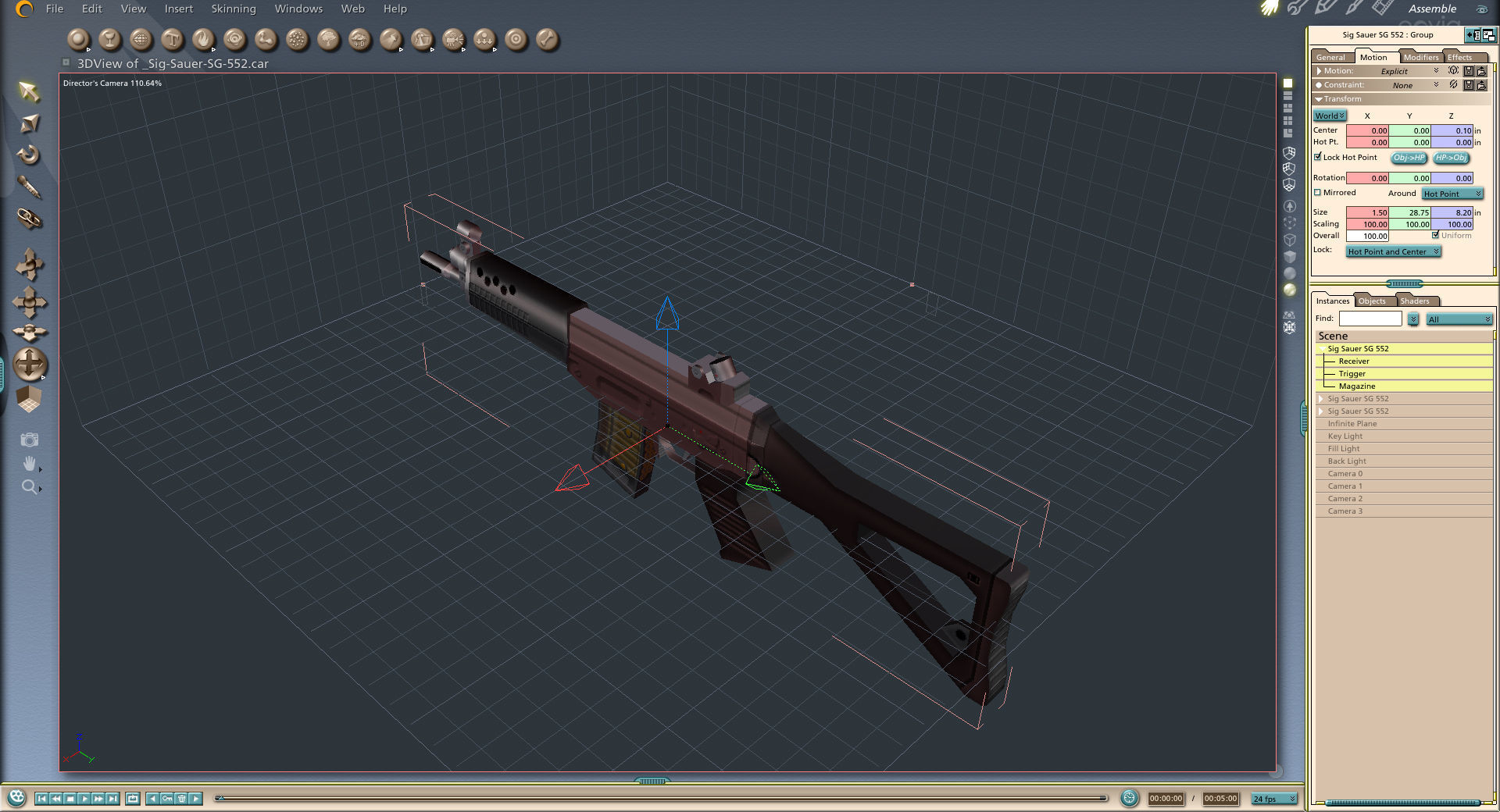Open the Lock Hot Point and Center dropdown
The width and height of the screenshot is (1500, 812).
[x=1393, y=251]
